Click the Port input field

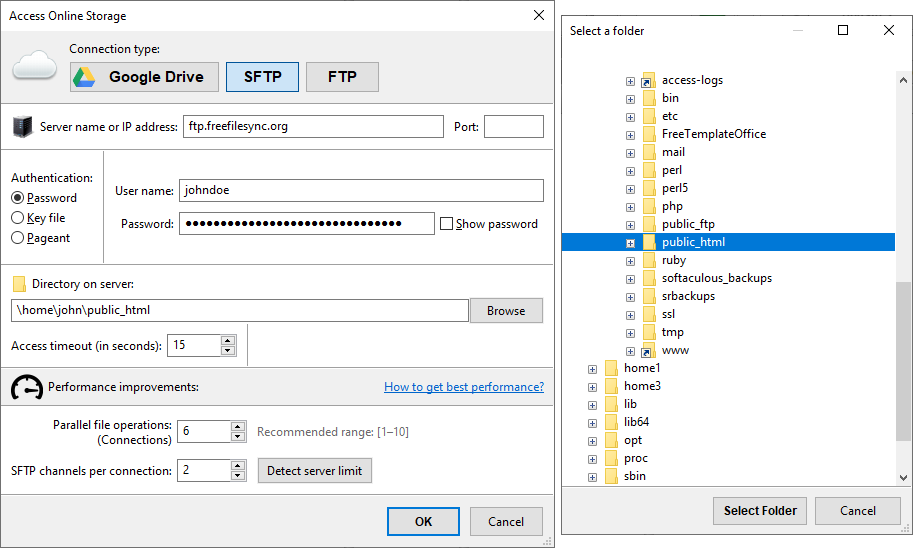(x=513, y=126)
